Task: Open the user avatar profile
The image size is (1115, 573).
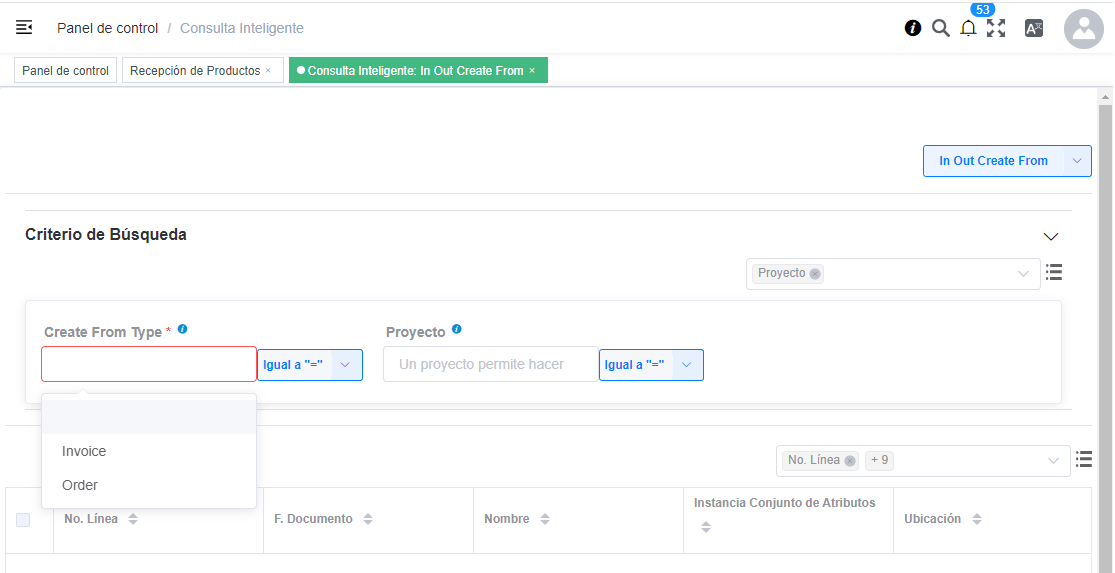Action: [1083, 30]
